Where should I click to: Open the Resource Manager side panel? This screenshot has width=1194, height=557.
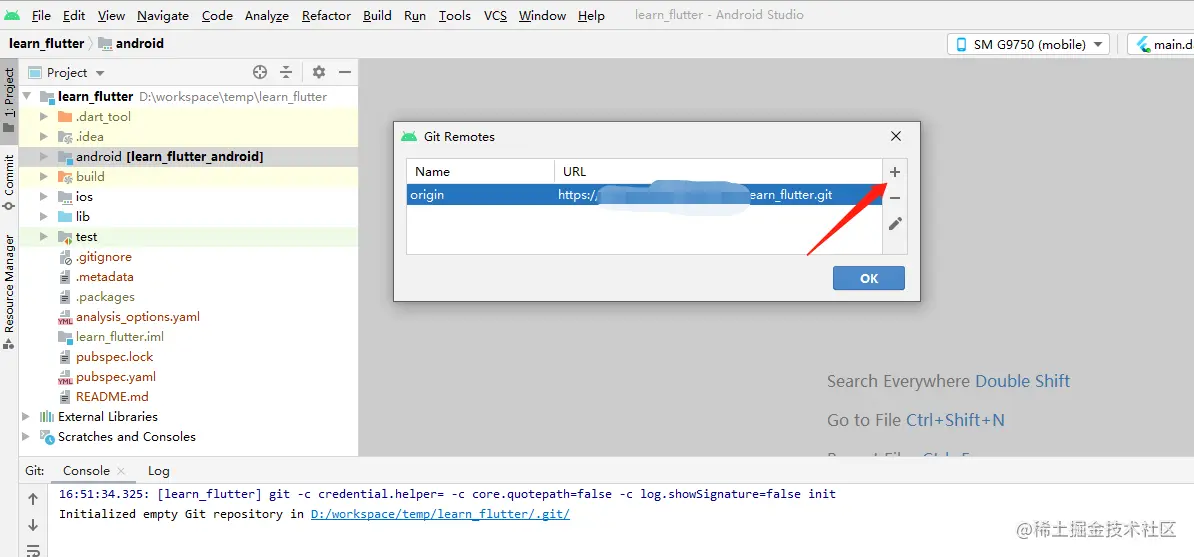pos(9,292)
